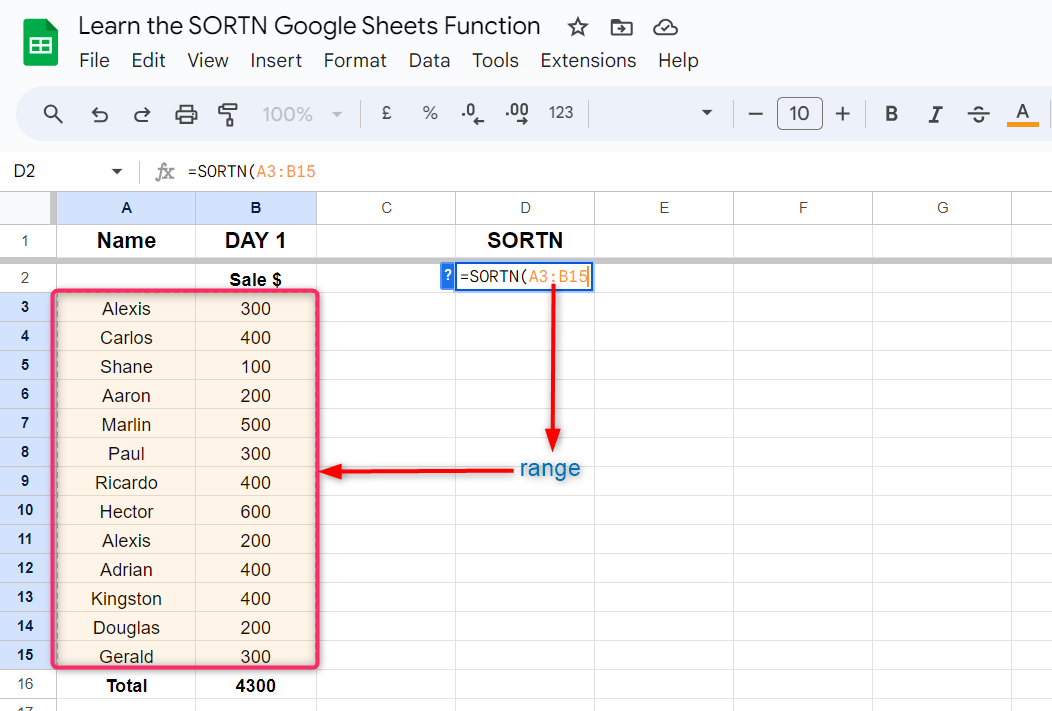Select the cell containing "Hector"
1052x711 pixels.
pos(126,512)
